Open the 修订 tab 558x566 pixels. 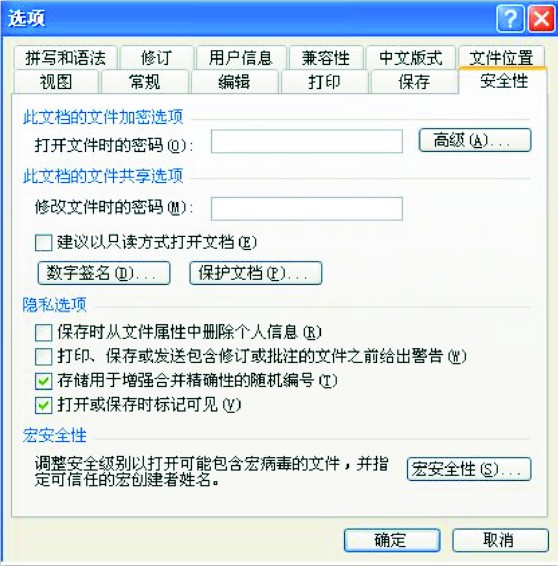[x=157, y=58]
